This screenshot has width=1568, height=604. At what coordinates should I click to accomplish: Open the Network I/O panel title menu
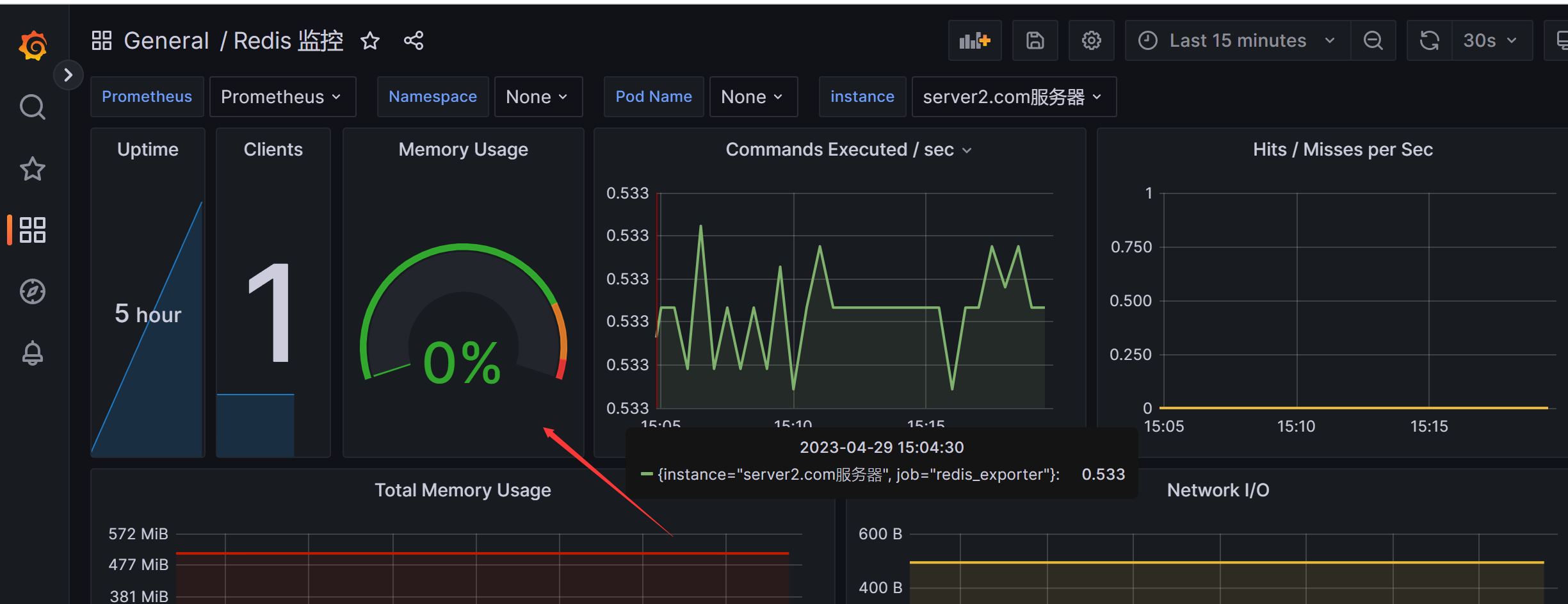(1218, 490)
